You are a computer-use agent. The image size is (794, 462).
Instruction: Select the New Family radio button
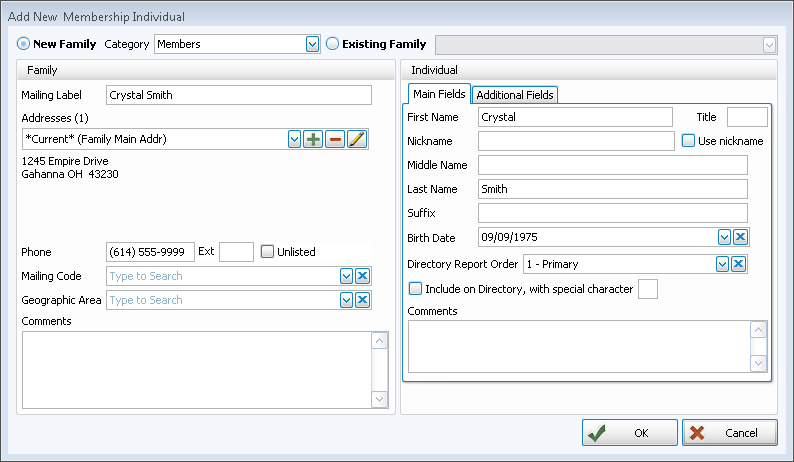24,44
